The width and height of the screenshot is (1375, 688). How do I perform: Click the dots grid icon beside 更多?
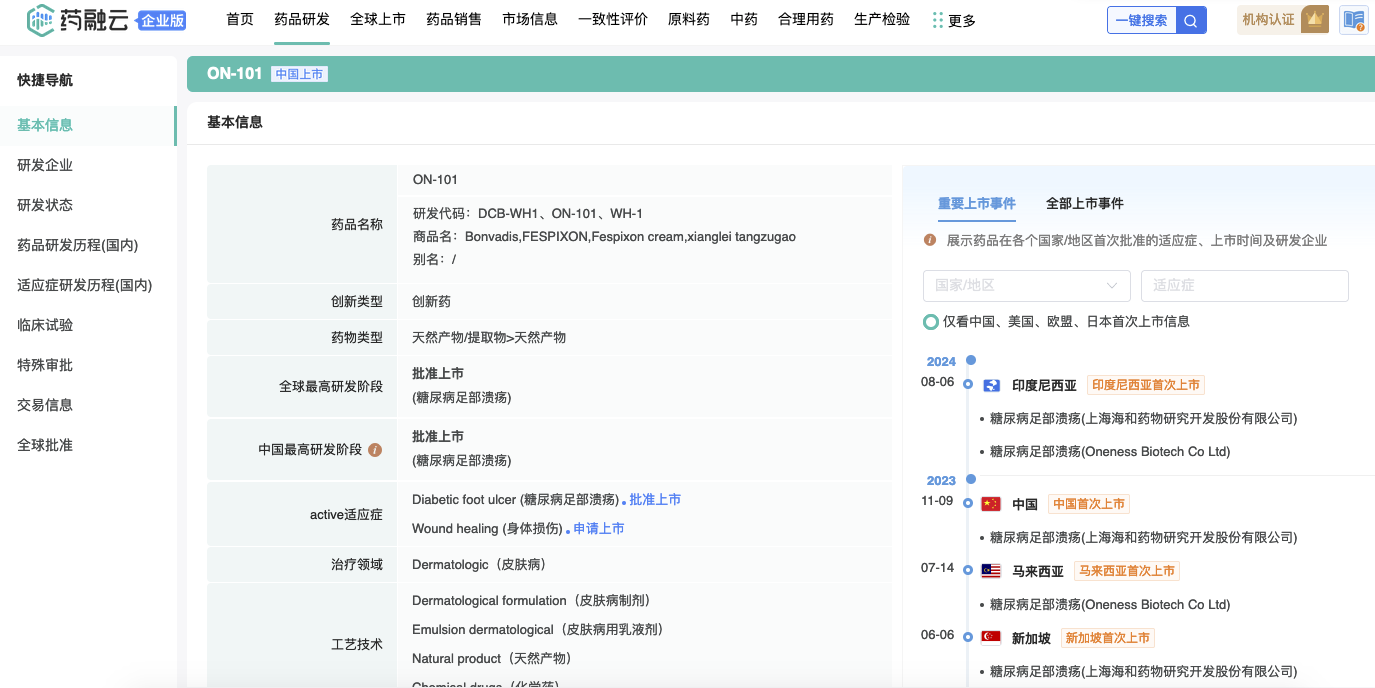(937, 20)
